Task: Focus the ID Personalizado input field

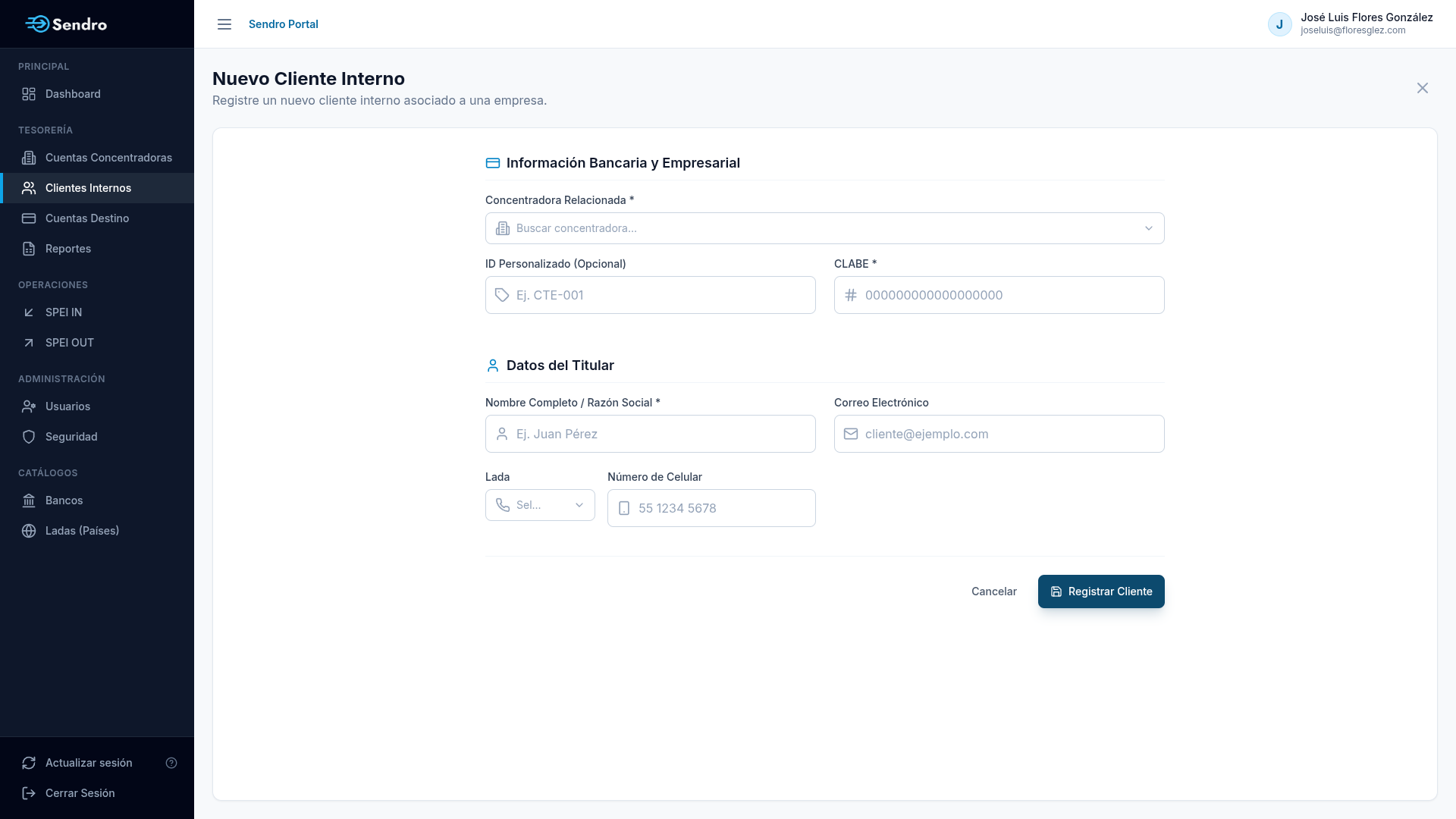Action: [x=651, y=295]
